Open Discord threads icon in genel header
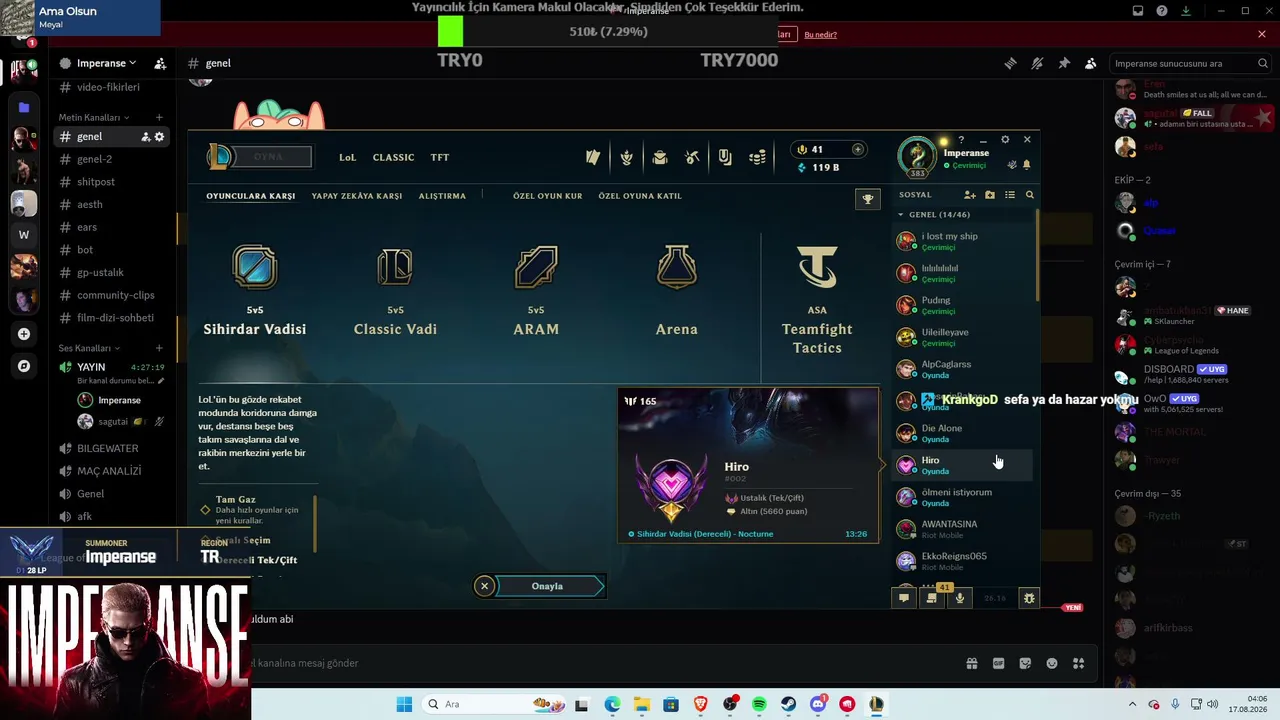This screenshot has height=720, width=1280. coord(1010,63)
